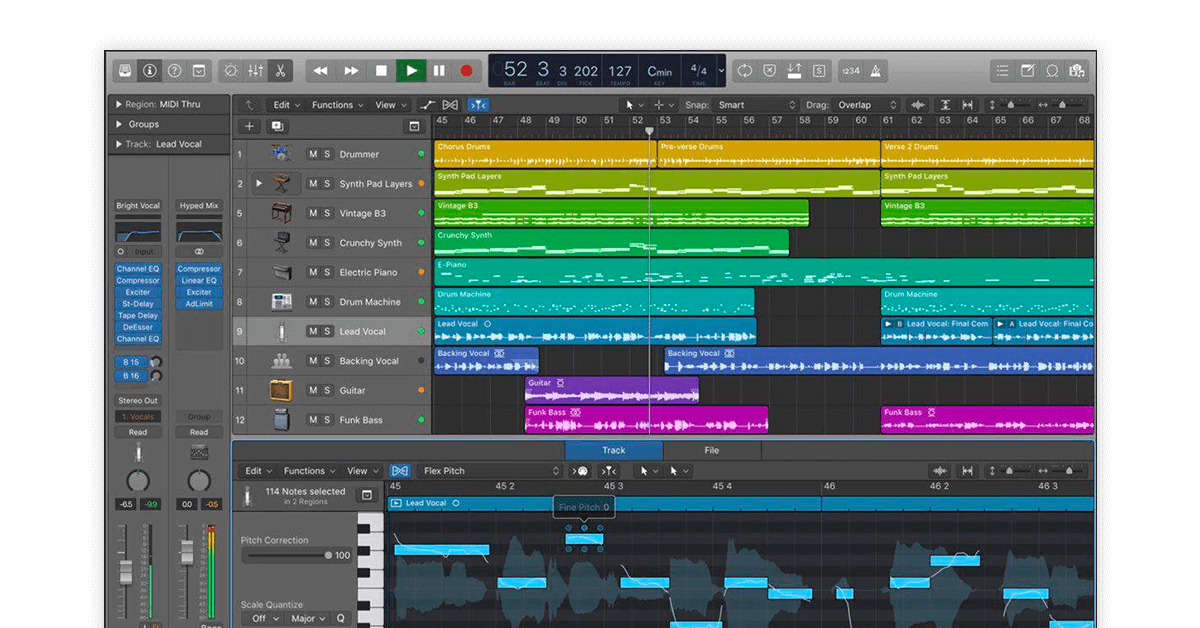This screenshot has height=628, width=1200.
Task: Open the Flex Pitch mode dropdown
Action: click(490, 471)
